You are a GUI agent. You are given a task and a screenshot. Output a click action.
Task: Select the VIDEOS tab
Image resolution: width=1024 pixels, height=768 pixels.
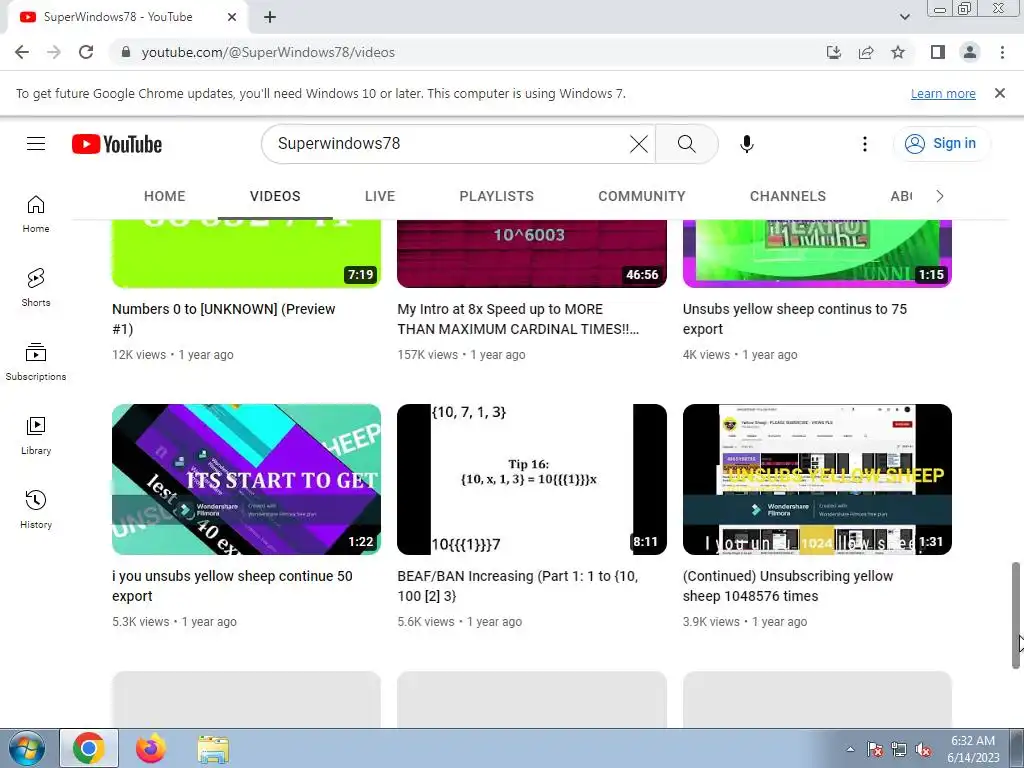pyautogui.click(x=275, y=196)
